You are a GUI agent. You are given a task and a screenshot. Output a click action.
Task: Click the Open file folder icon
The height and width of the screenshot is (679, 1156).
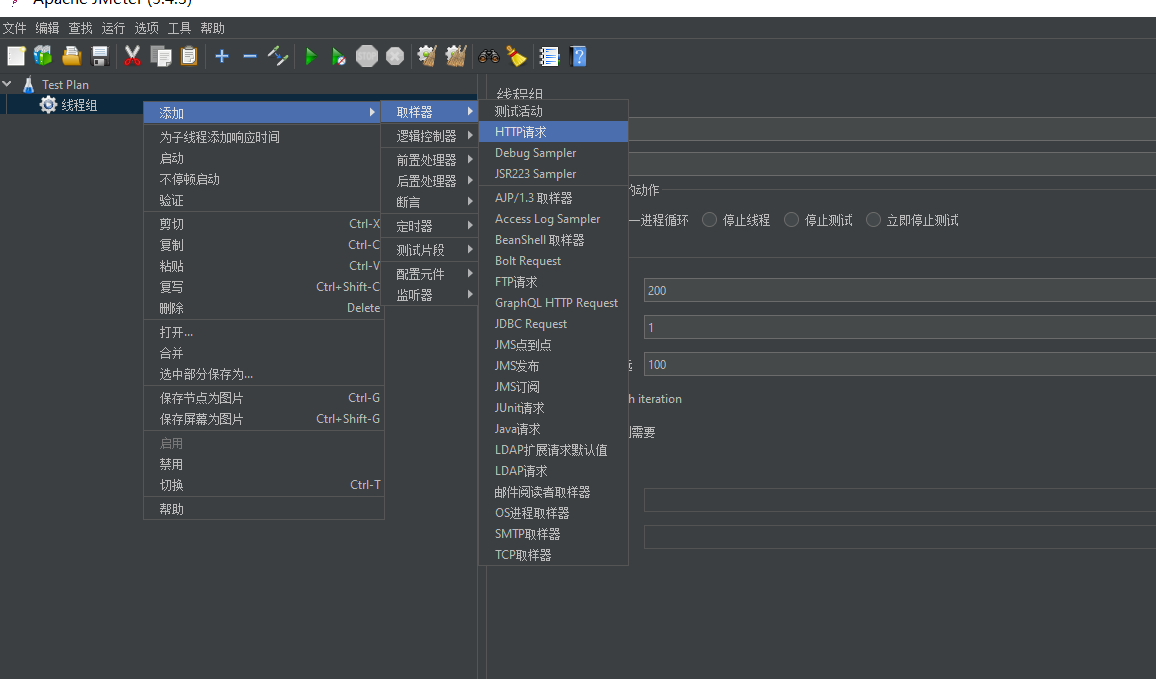[72, 56]
